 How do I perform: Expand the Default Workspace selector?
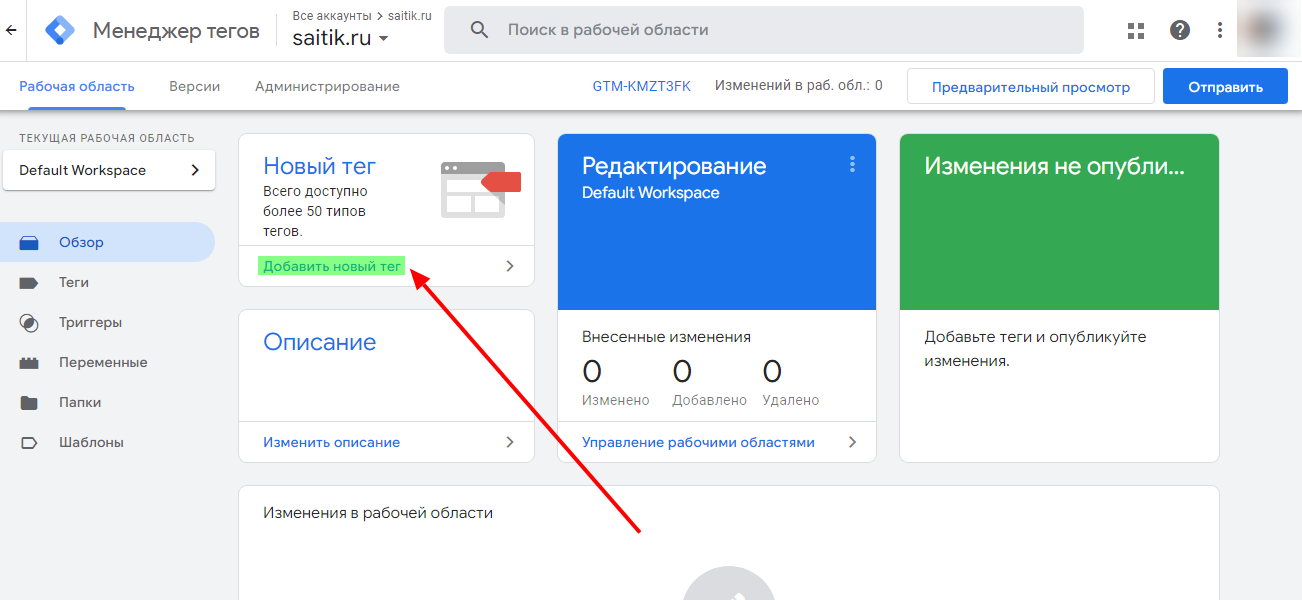point(109,170)
